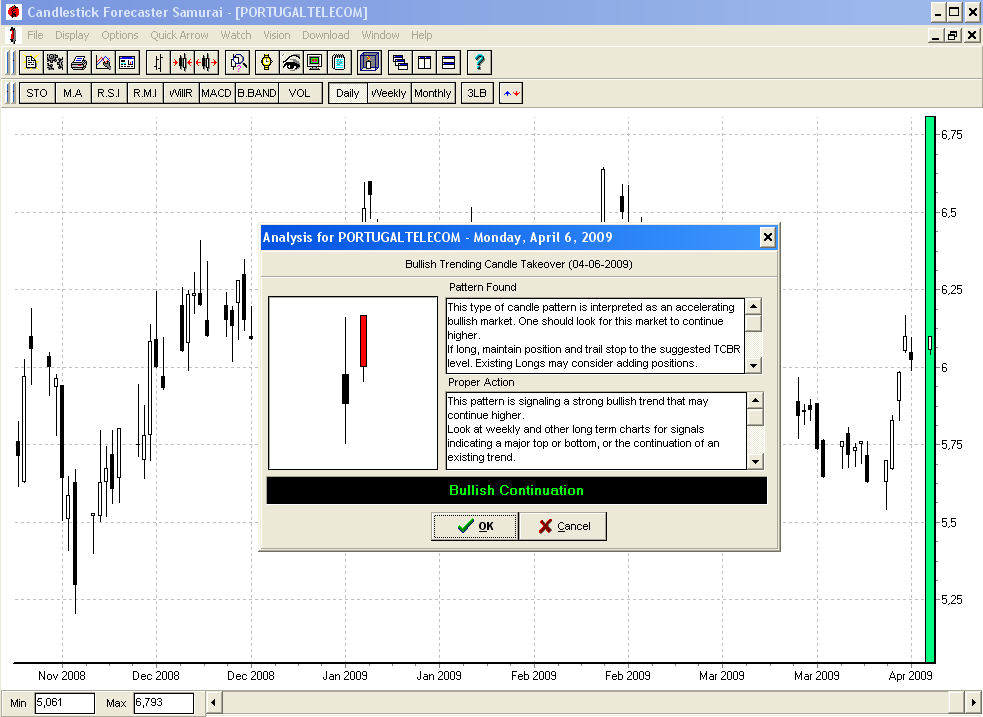This screenshot has height=717, width=983.
Task: Click the new document toolbar icon
Action: (x=31, y=62)
